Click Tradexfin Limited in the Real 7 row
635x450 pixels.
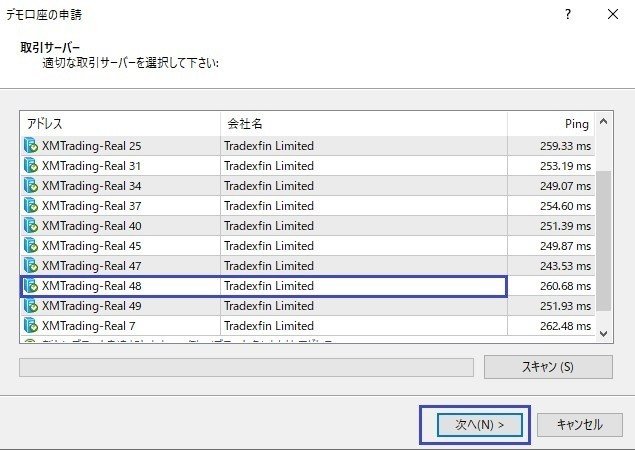pyautogui.click(x=269, y=326)
